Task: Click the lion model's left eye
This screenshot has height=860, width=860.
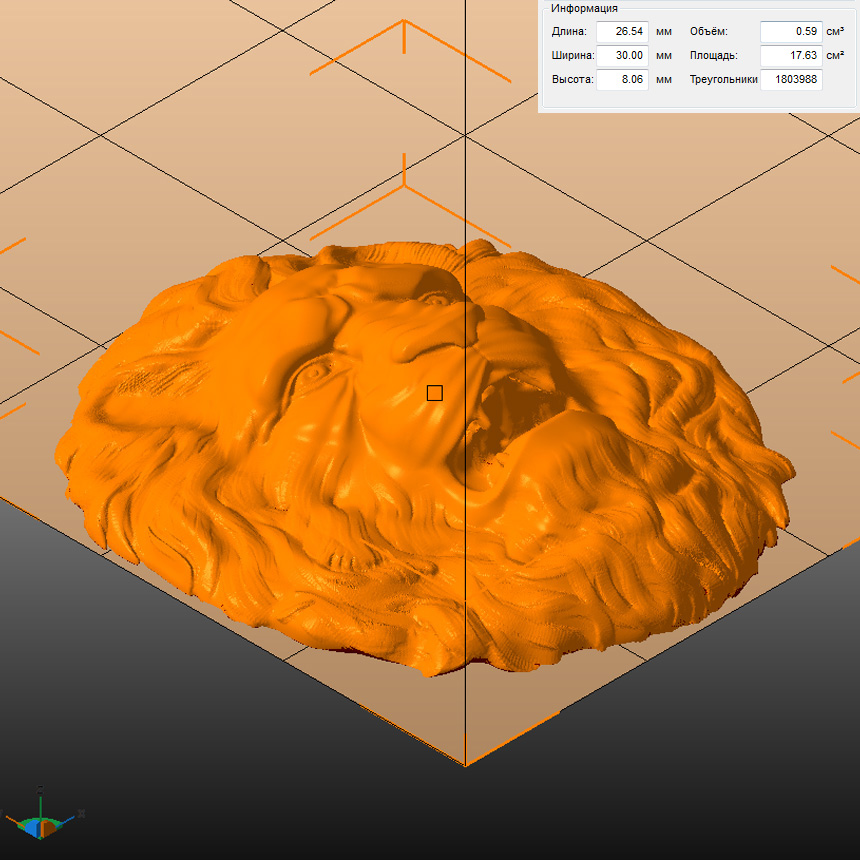Action: click(x=314, y=371)
